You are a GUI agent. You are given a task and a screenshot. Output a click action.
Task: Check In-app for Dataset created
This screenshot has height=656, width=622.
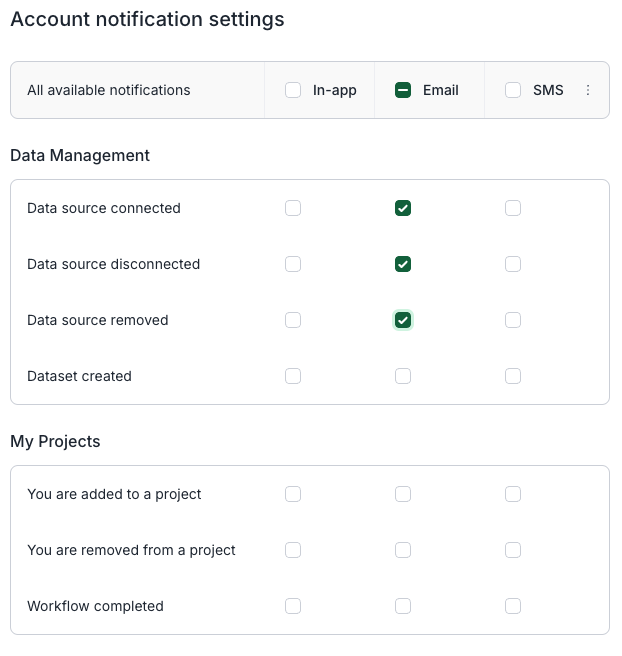pos(293,376)
